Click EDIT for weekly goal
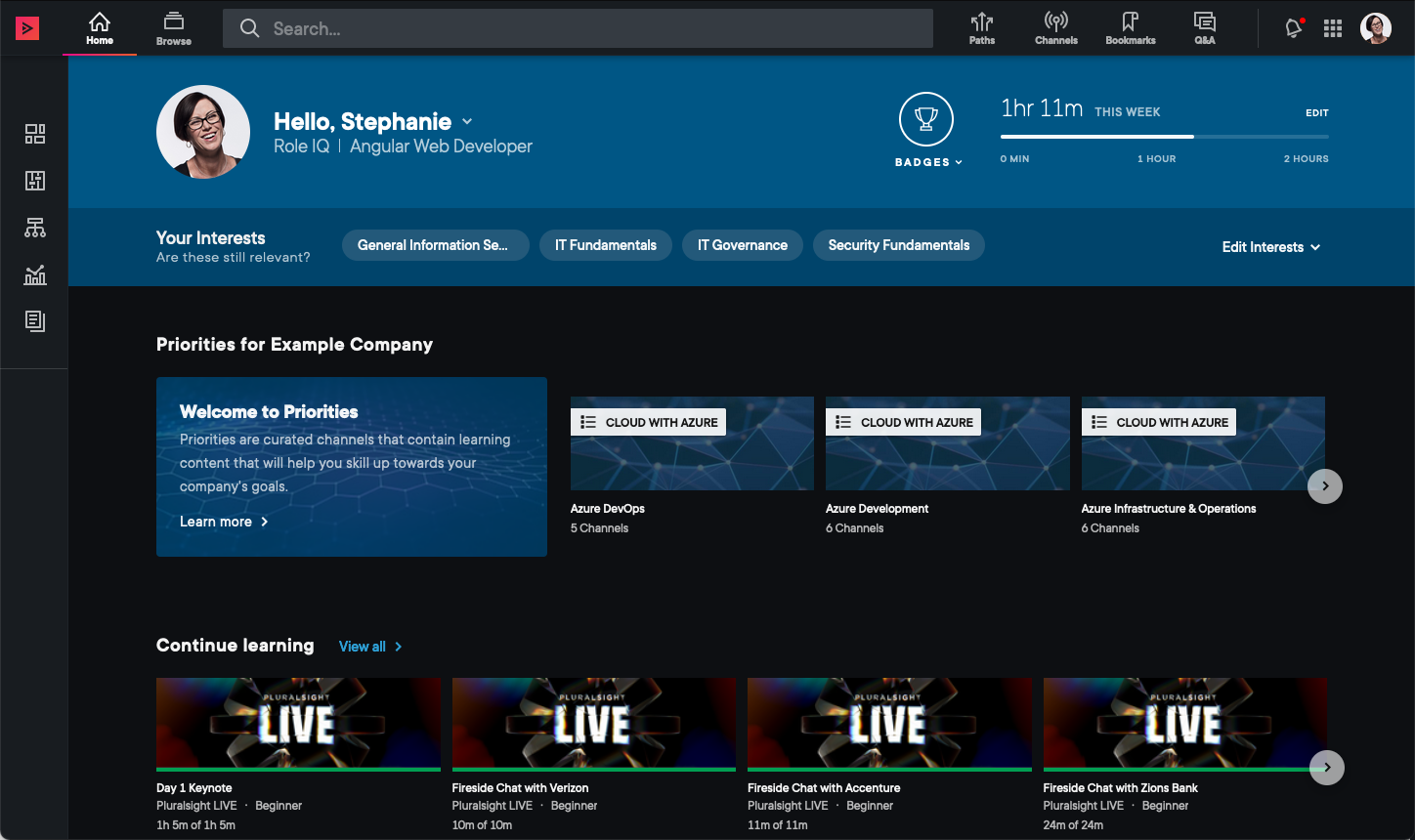 (x=1317, y=112)
